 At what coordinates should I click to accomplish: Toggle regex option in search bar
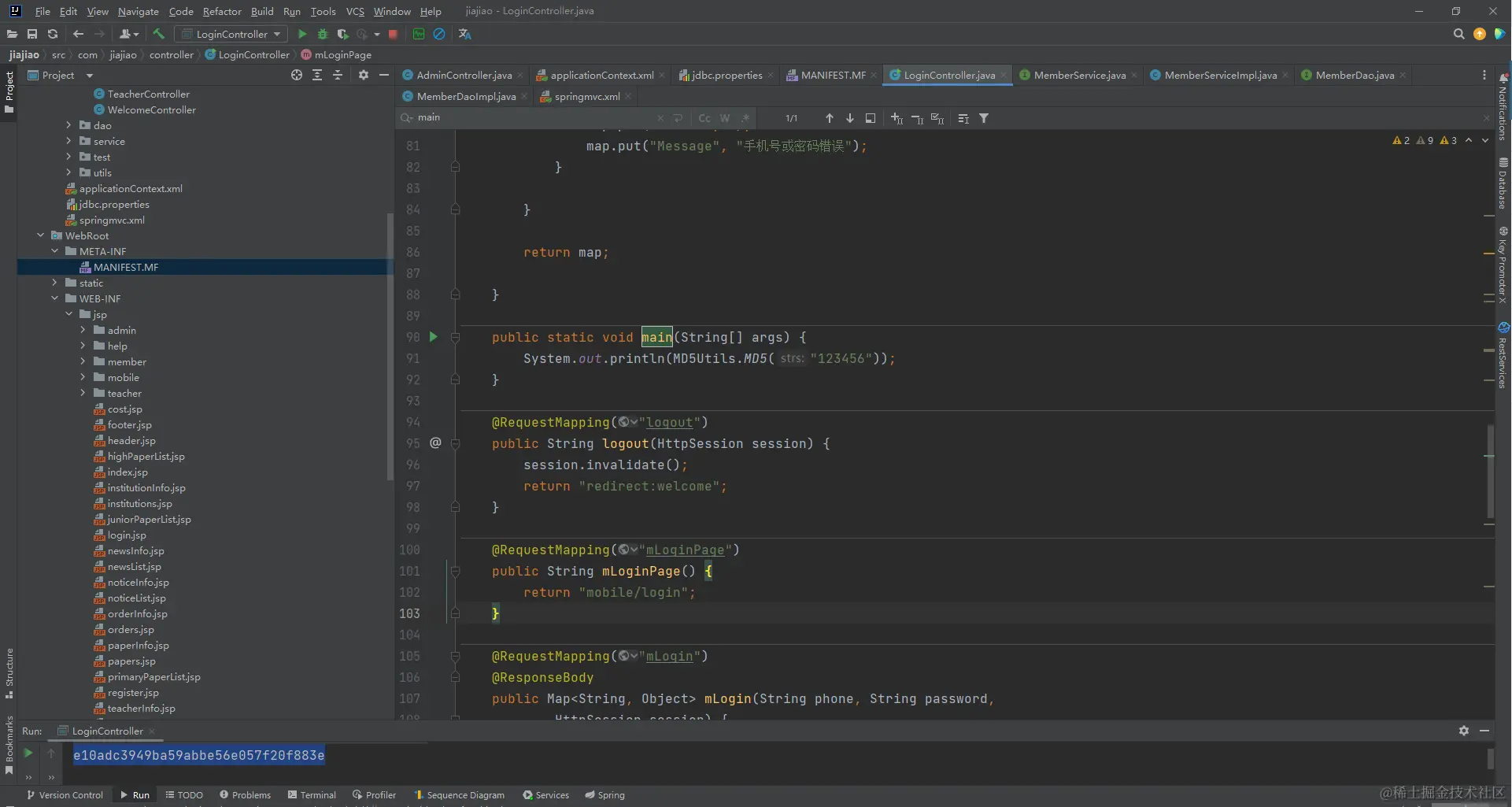745,118
